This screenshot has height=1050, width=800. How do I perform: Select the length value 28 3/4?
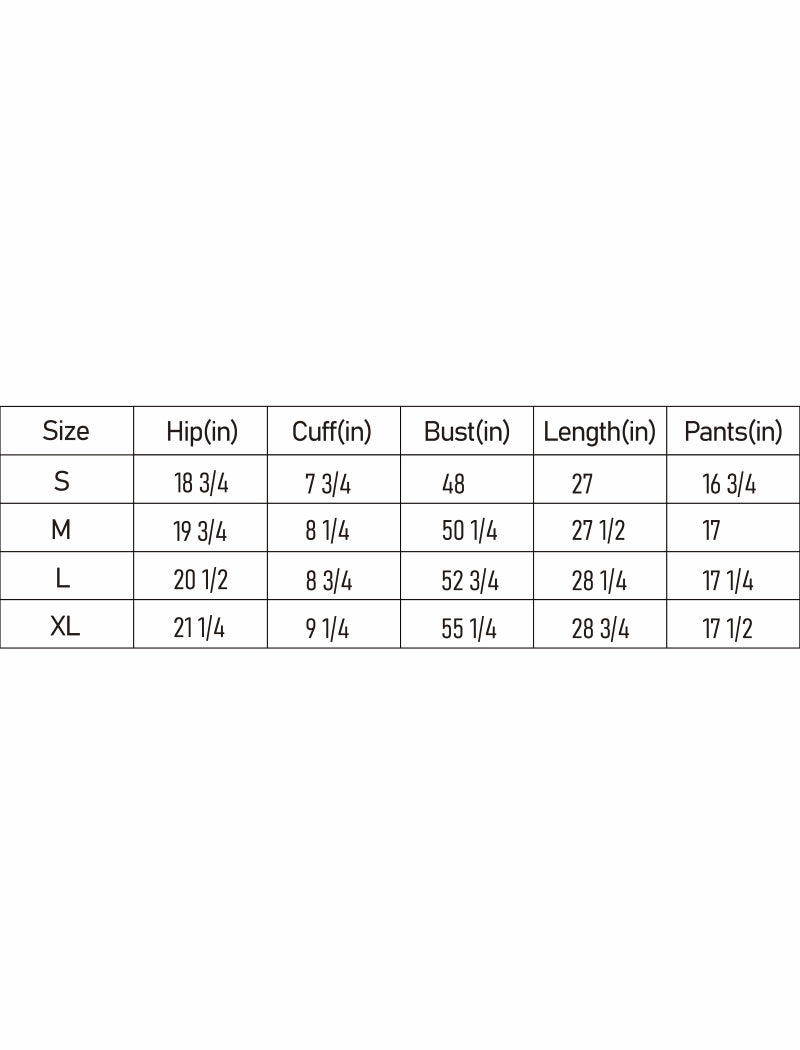coord(600,630)
